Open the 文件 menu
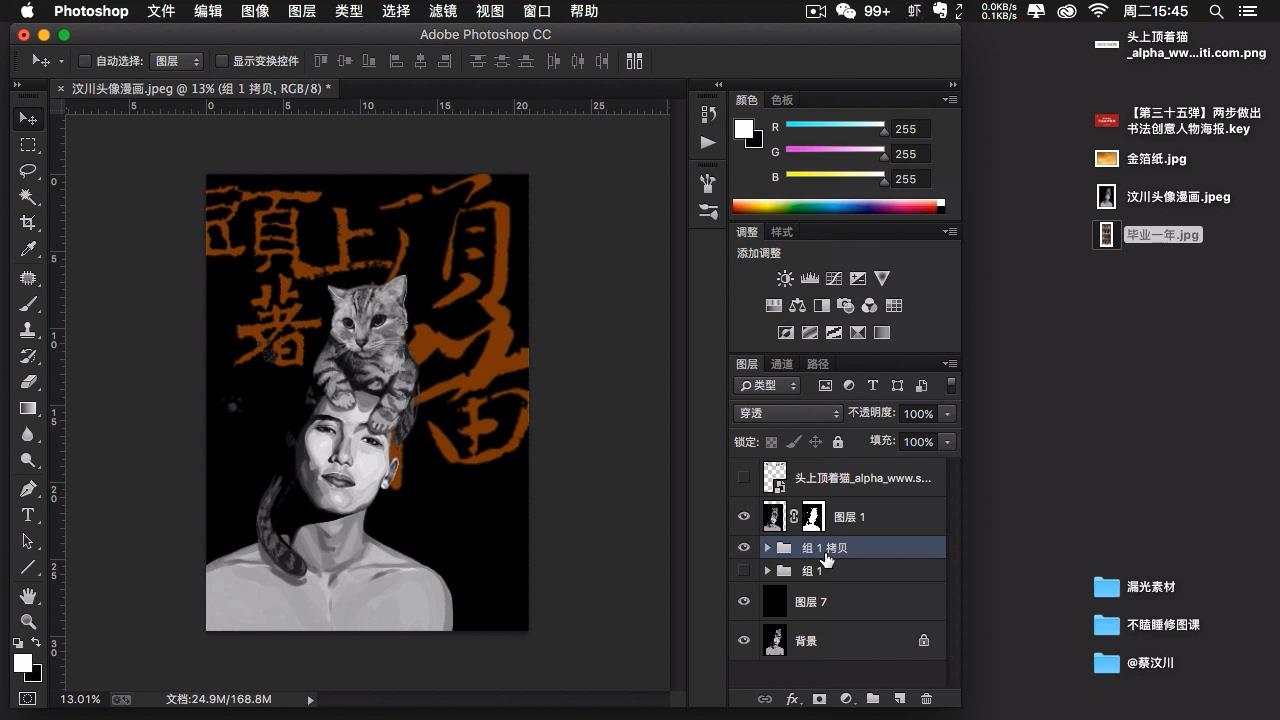 [x=161, y=11]
